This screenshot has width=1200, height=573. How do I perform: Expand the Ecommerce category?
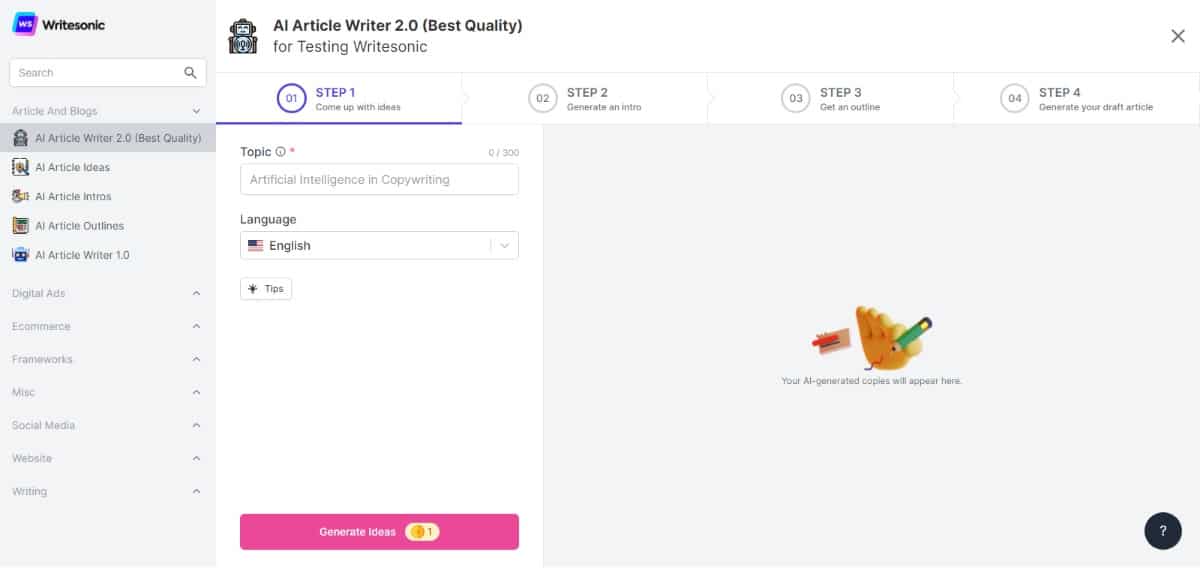(196, 326)
